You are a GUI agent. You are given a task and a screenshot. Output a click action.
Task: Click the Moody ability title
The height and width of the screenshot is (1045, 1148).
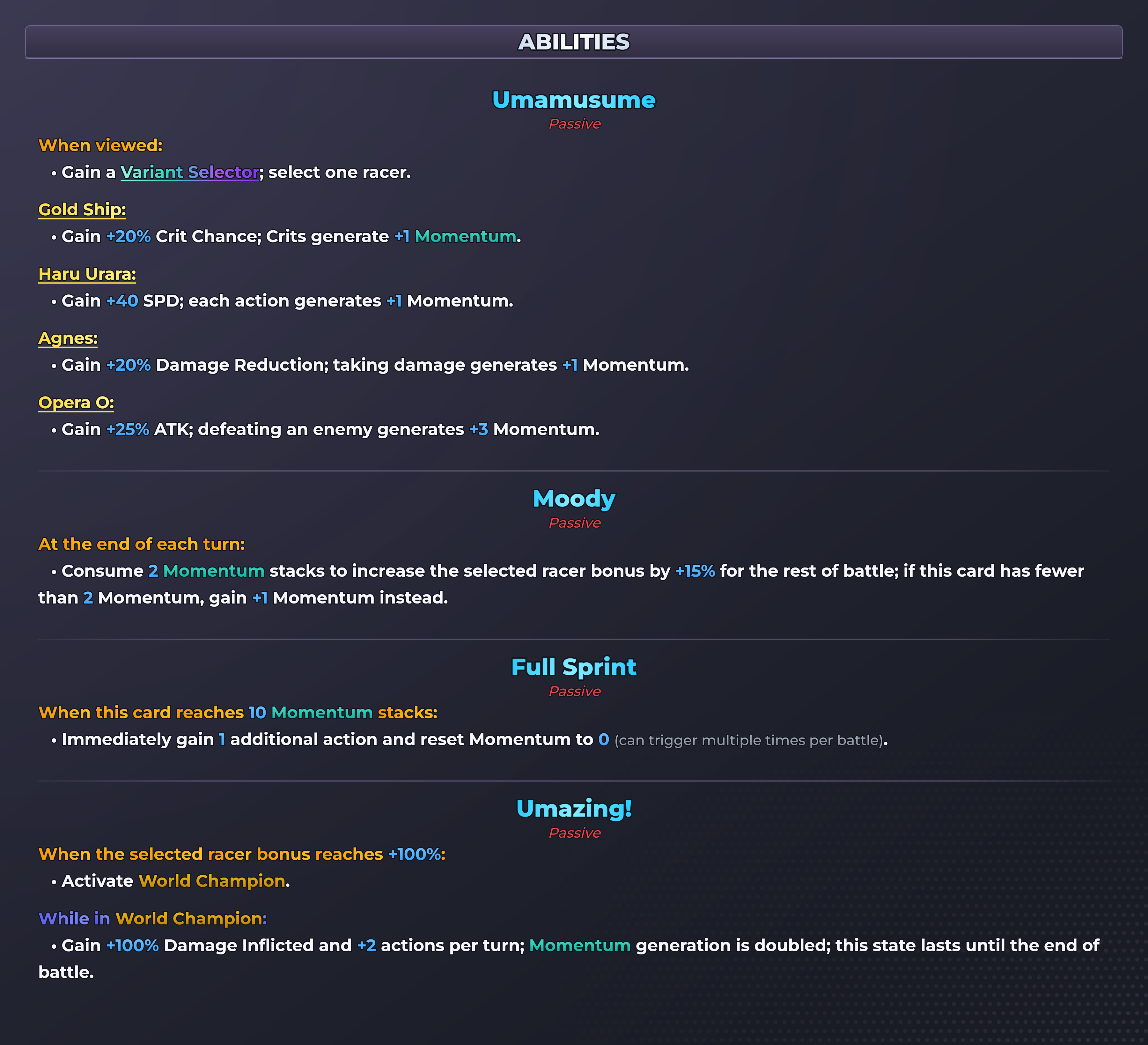(574, 499)
